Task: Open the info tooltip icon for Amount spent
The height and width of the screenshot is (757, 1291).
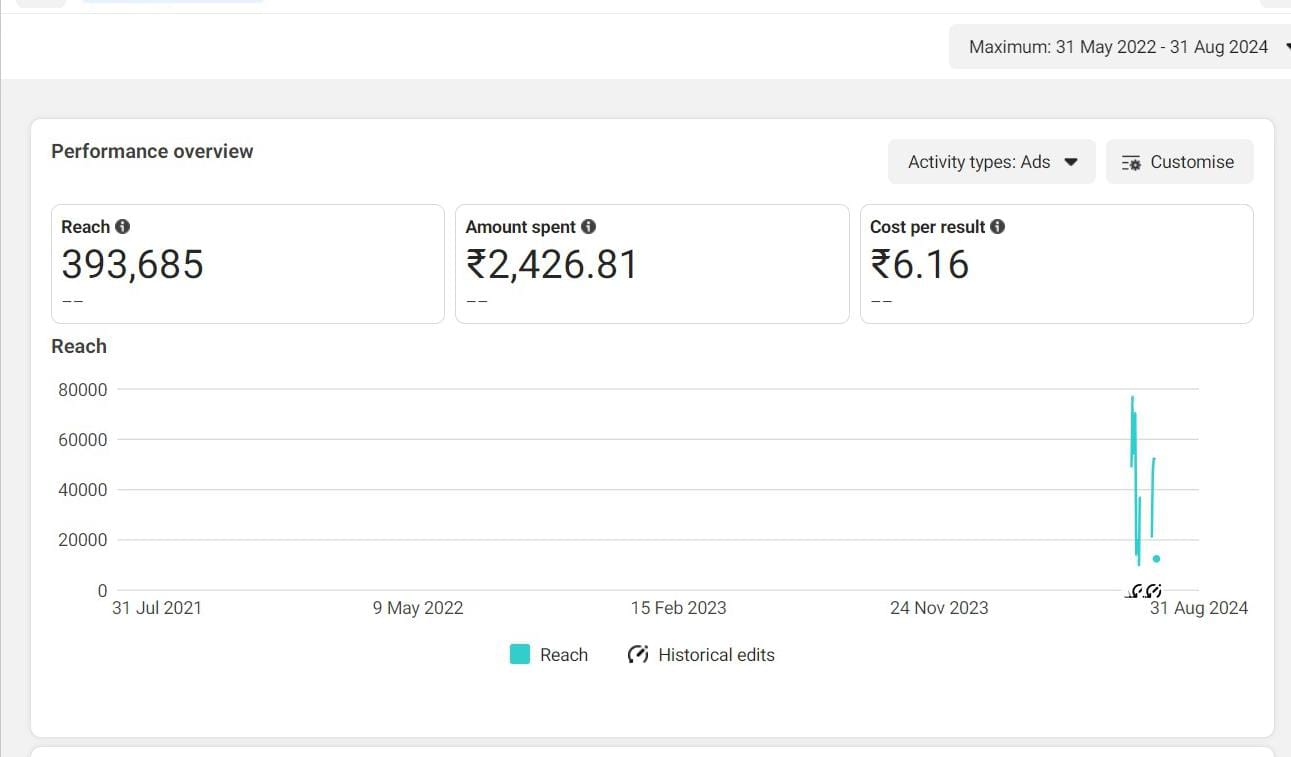Action: [588, 227]
